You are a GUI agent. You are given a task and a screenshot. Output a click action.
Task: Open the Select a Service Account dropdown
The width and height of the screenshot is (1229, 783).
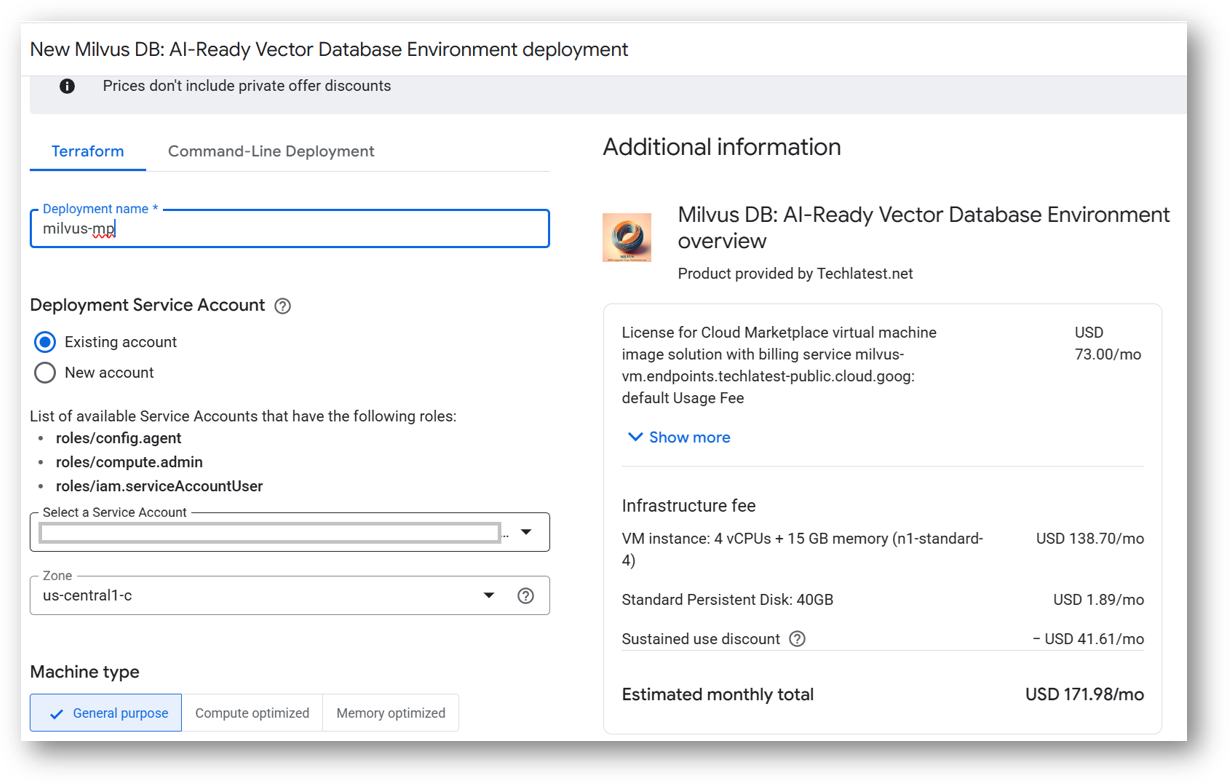tap(526, 533)
